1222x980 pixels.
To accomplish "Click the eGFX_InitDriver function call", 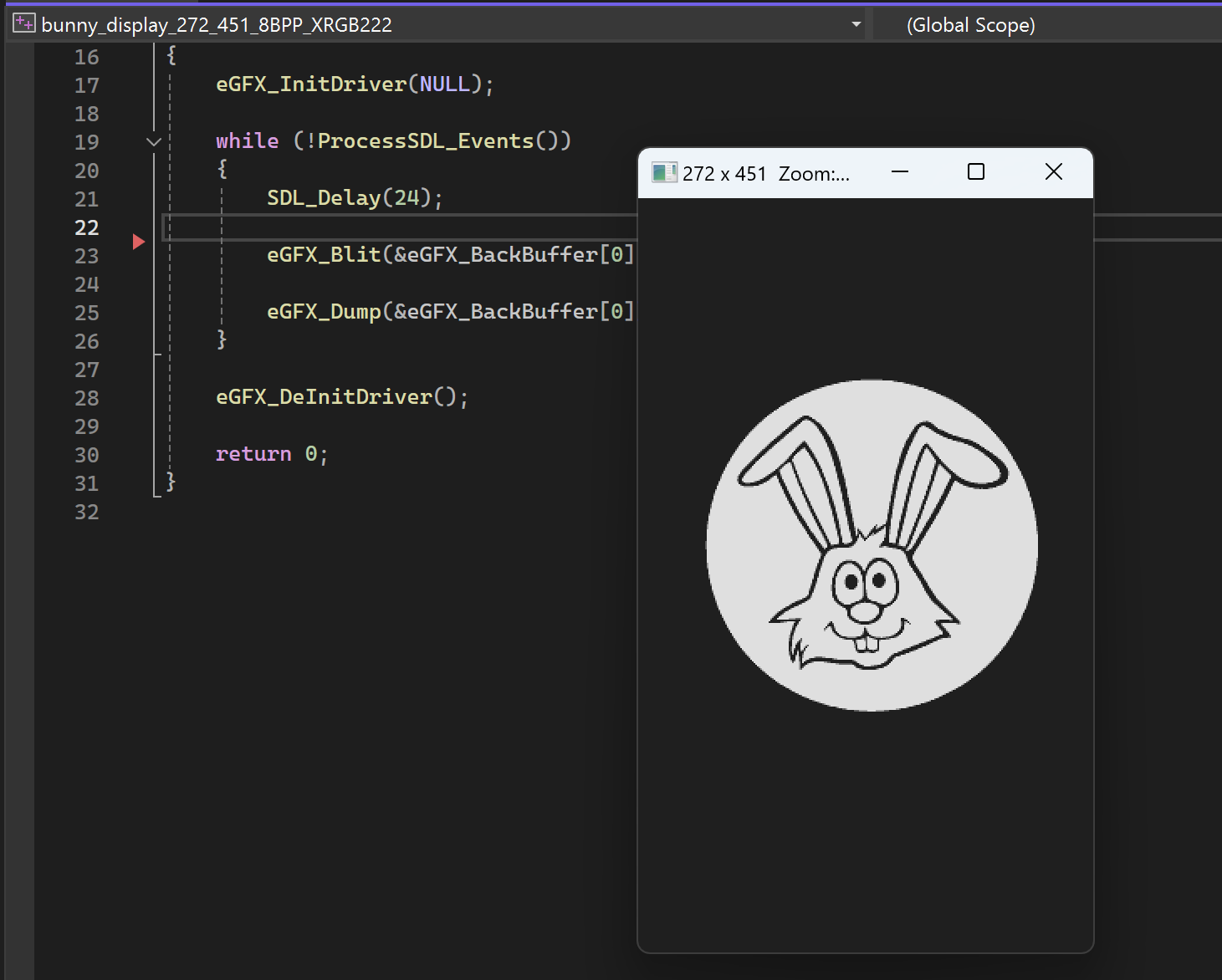I will pyautogui.click(x=310, y=84).
